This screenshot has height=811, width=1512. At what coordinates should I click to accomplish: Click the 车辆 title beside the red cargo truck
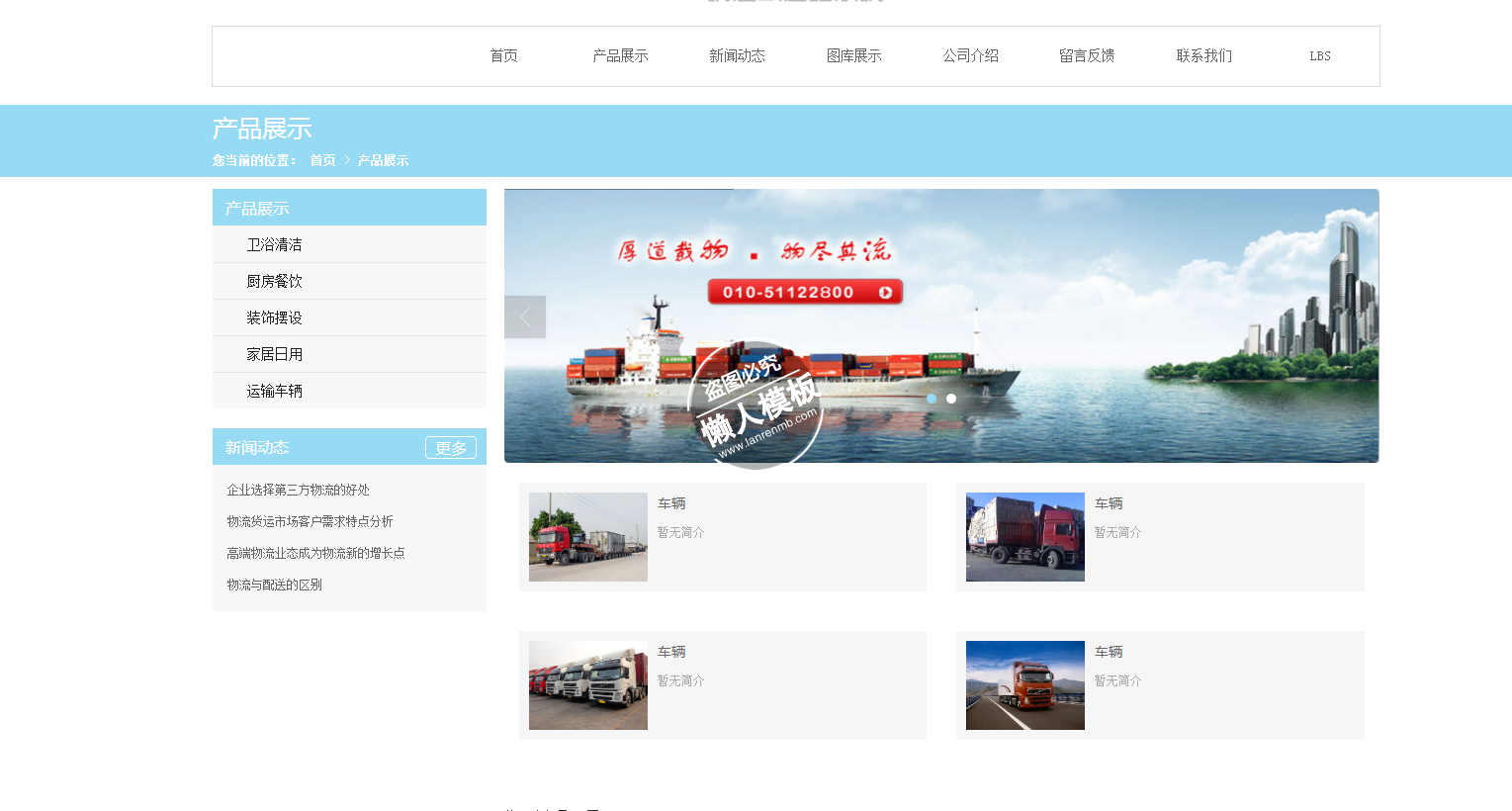[1109, 503]
